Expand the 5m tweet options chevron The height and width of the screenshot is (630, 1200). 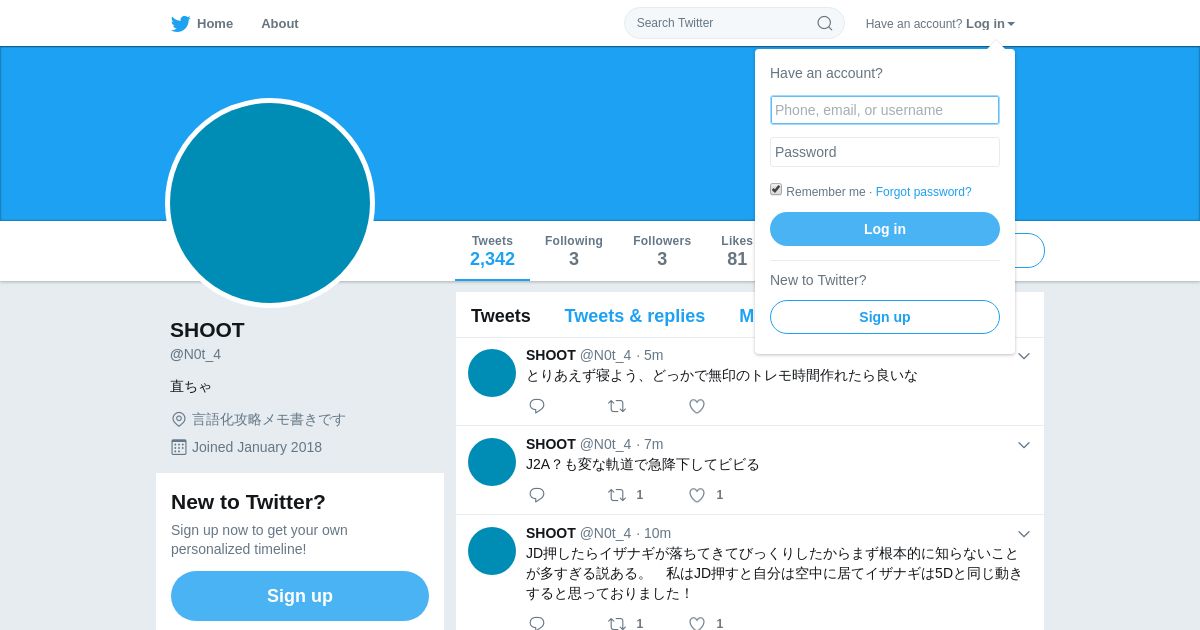(x=1024, y=356)
